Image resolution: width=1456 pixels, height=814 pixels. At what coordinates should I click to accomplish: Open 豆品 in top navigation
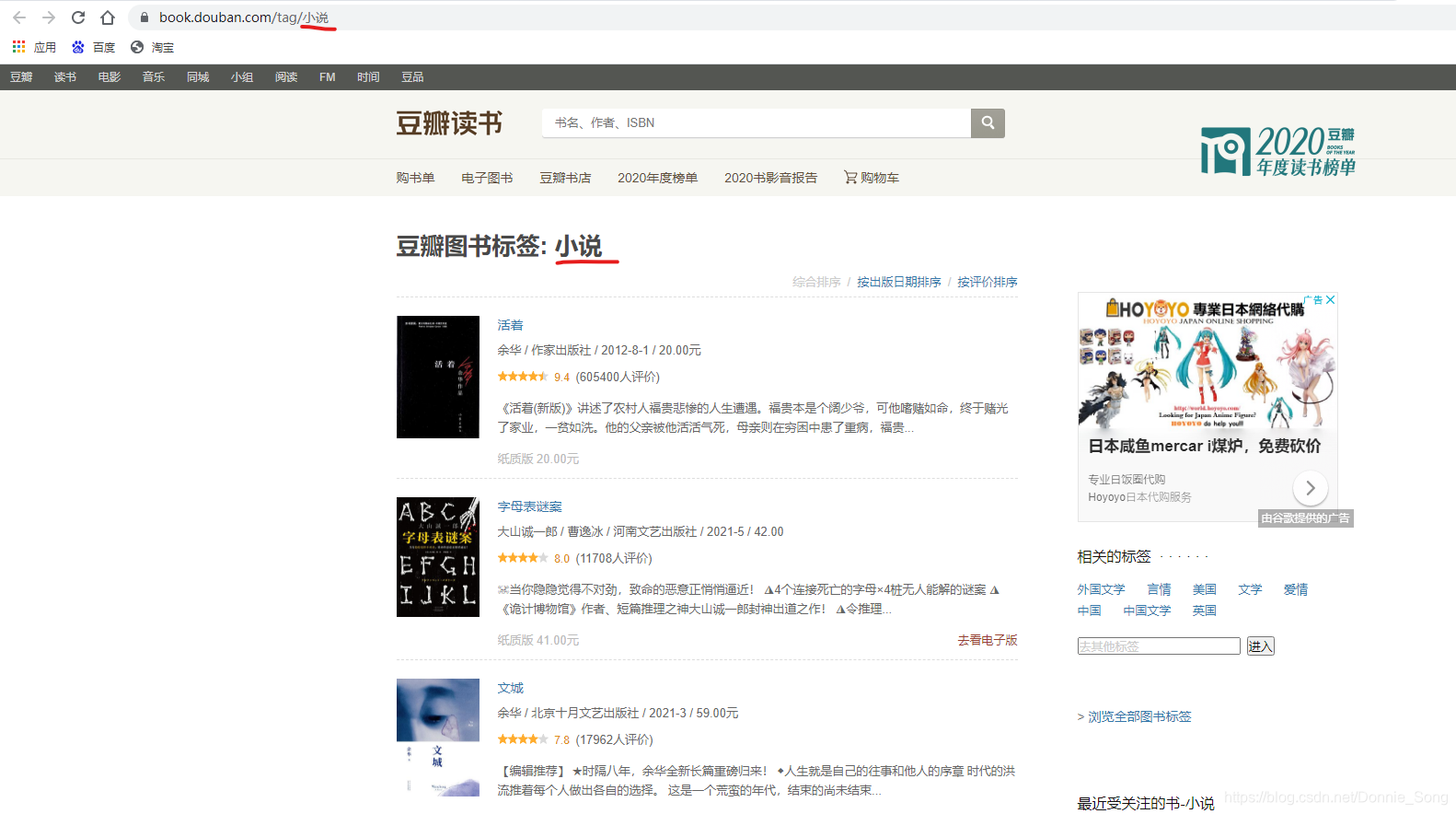pyautogui.click(x=412, y=77)
